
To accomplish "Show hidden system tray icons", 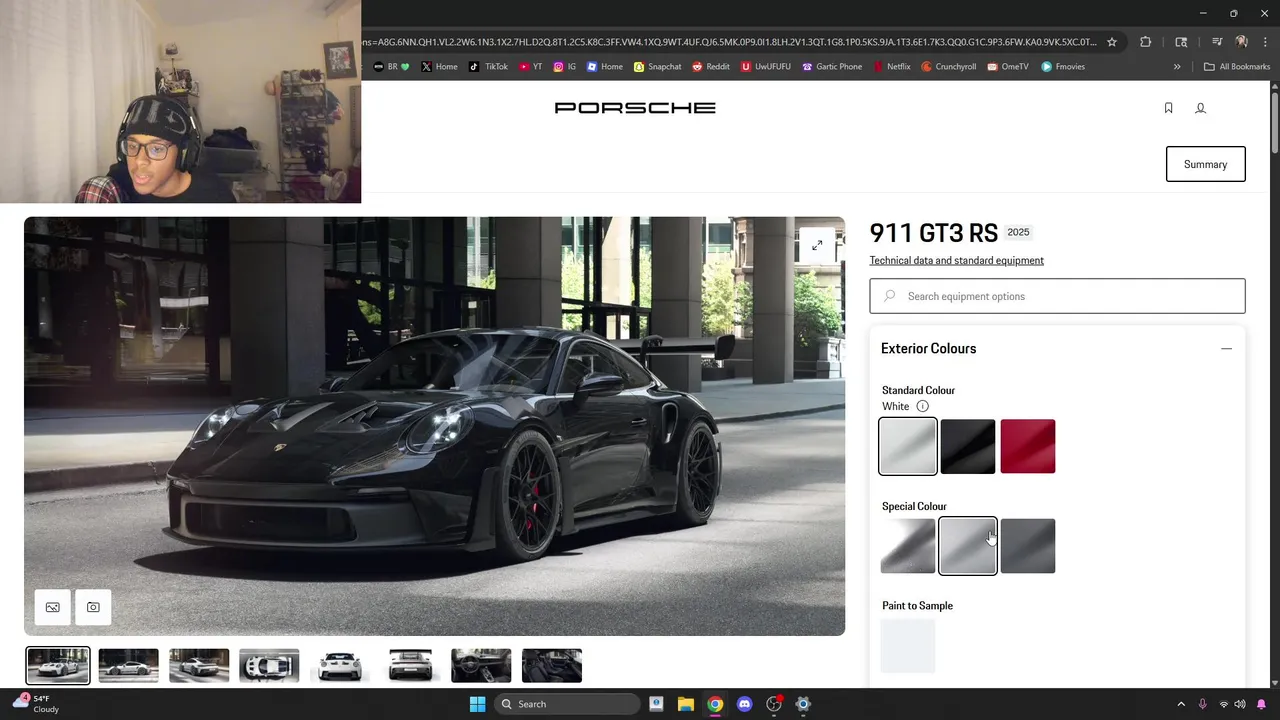I will click(x=1181, y=704).
